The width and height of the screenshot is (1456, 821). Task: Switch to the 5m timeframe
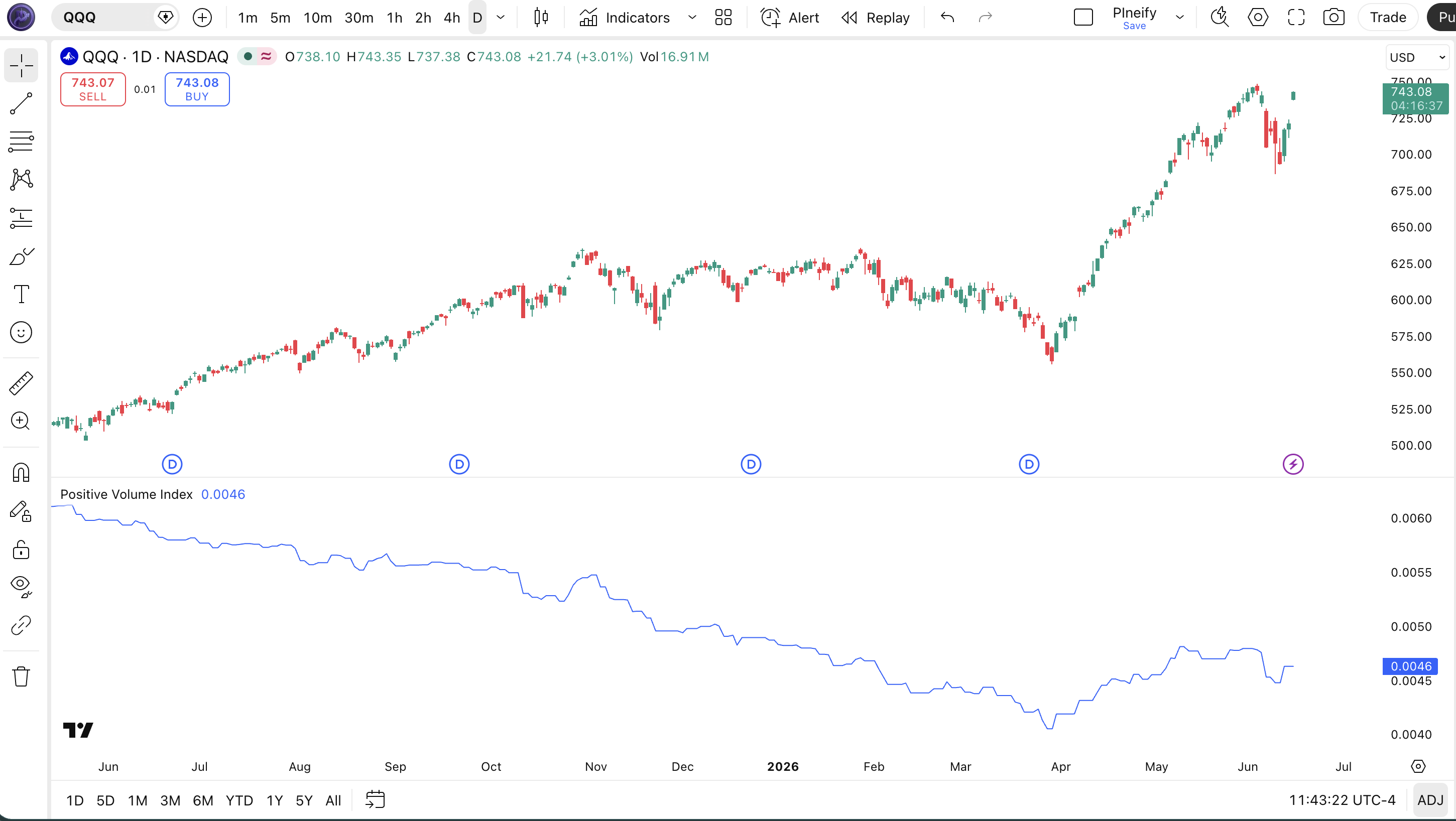coord(280,18)
